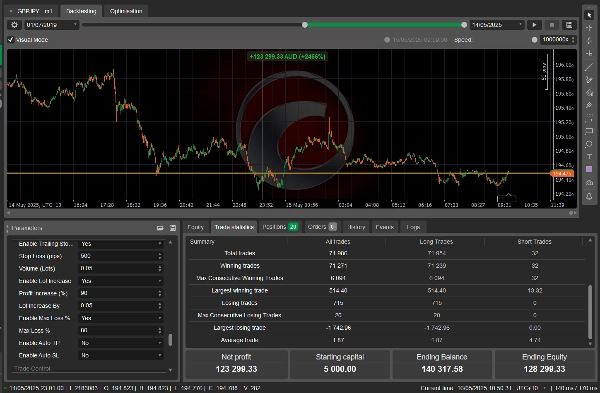Select the cursor pointer tool
600x393 pixels.
click(589, 15)
